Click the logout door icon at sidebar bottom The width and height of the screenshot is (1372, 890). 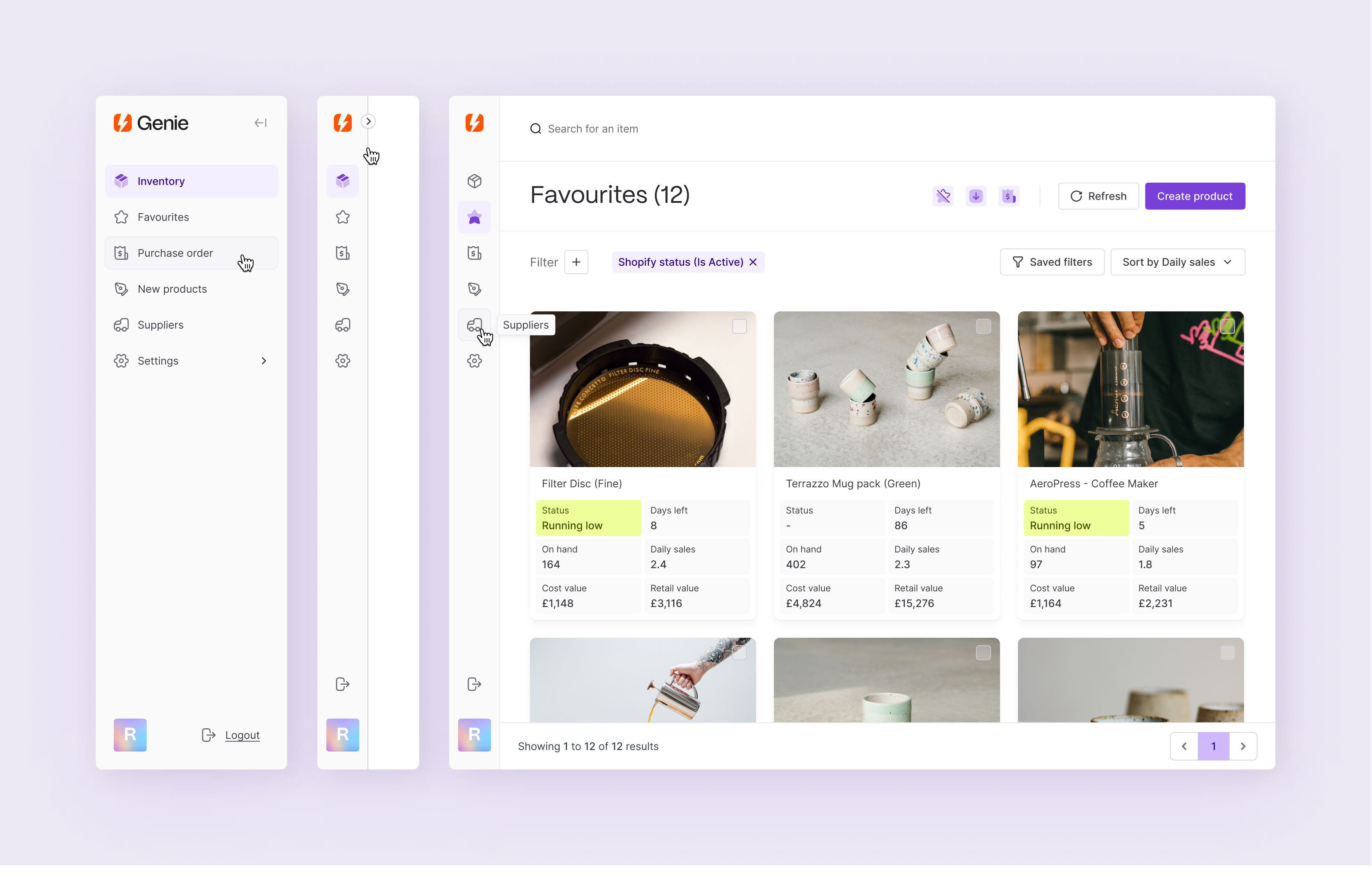(x=342, y=684)
